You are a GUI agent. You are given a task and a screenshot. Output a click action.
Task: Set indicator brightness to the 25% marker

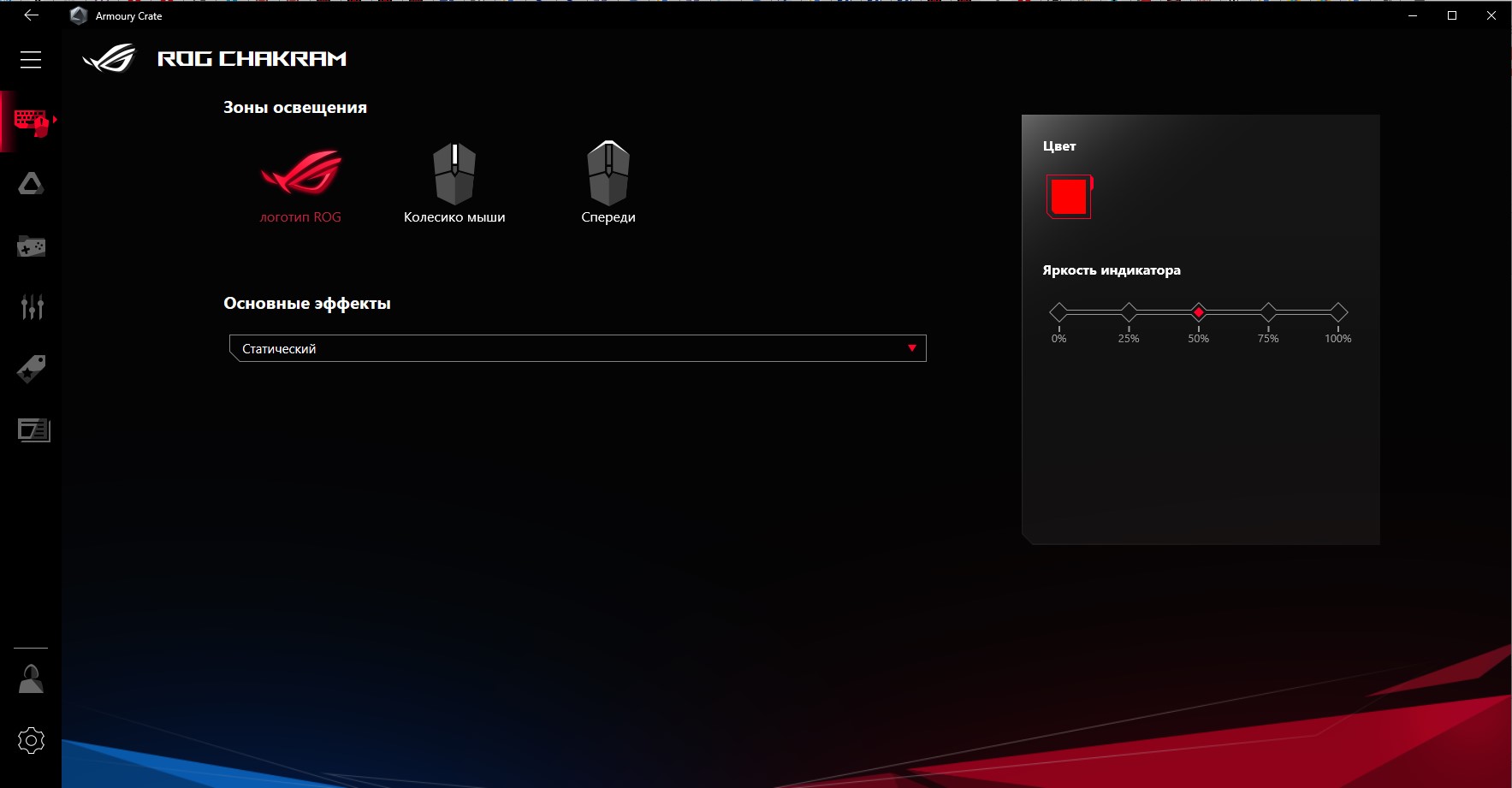tap(1129, 312)
